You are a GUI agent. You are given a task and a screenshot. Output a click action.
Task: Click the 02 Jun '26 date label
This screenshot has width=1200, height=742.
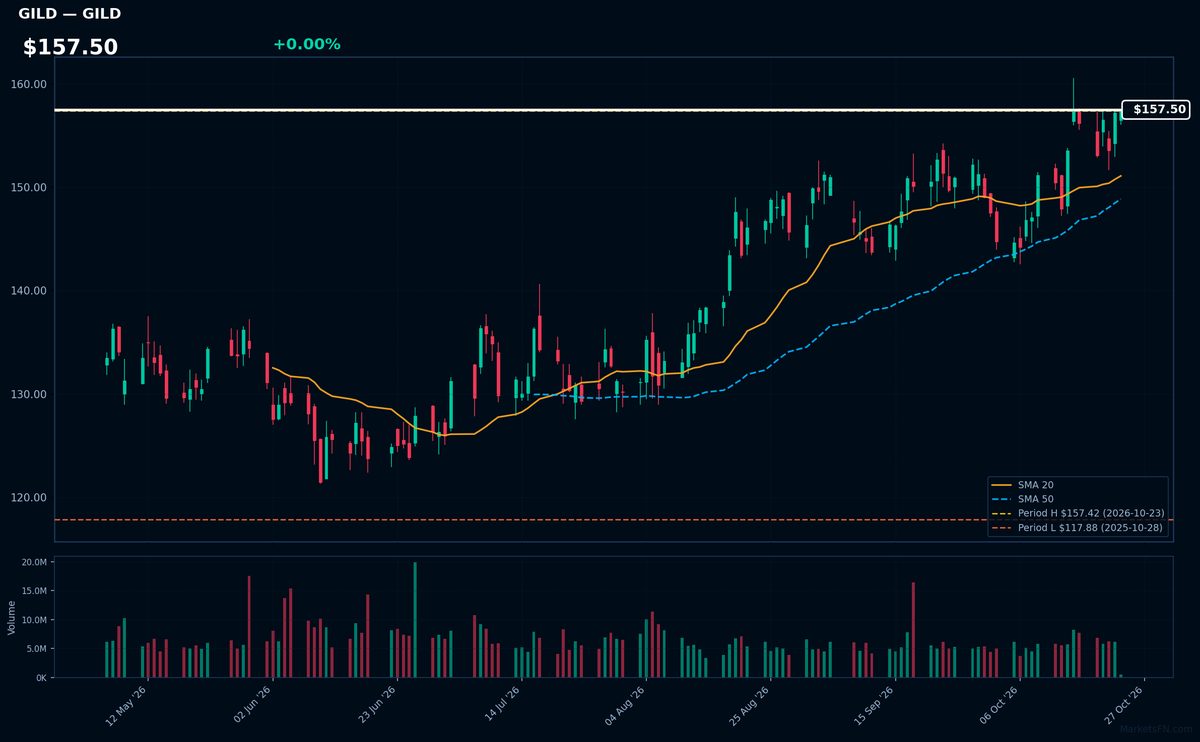coord(252,704)
